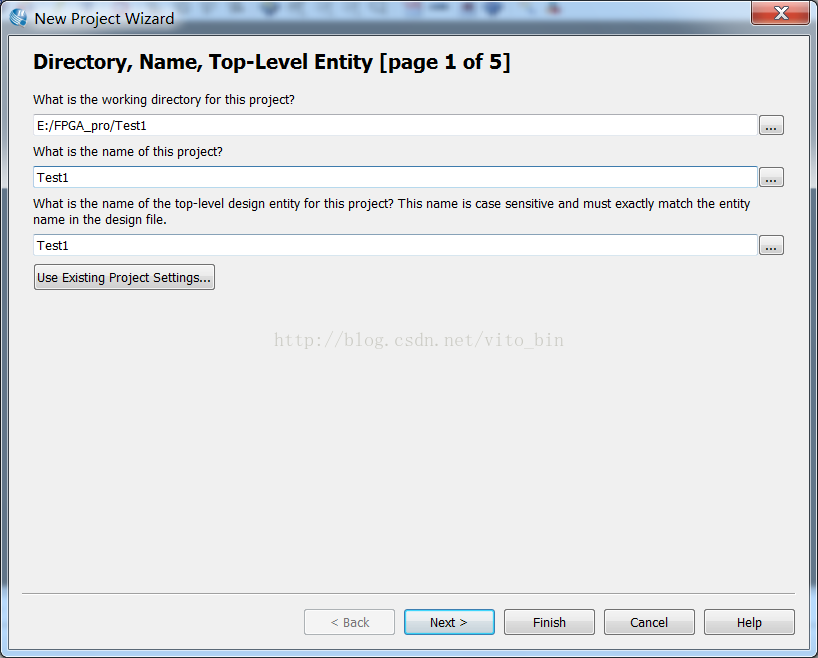The image size is (818, 658).
Task: Open Use Existing Project Settings
Action: (124, 277)
